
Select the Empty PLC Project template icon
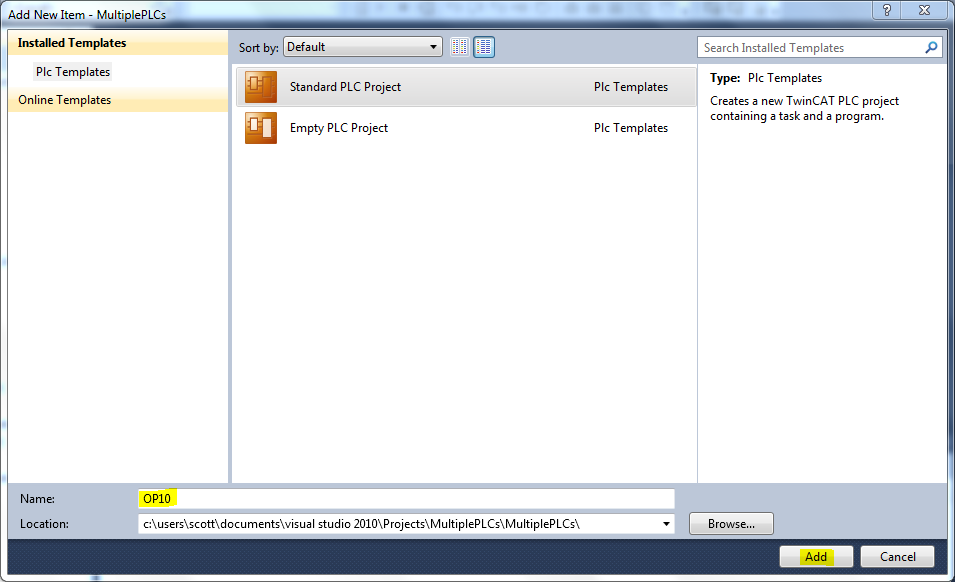point(261,128)
